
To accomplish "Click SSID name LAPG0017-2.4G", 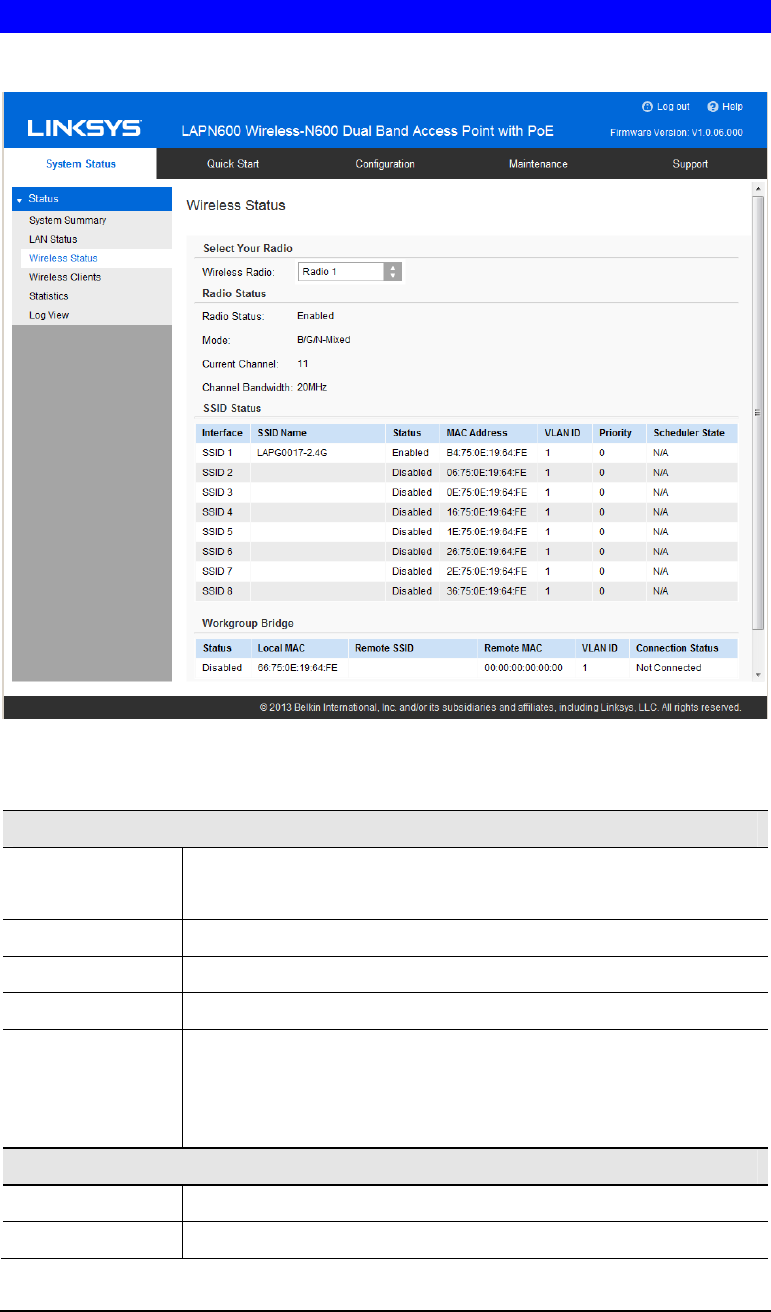I will point(290,452).
